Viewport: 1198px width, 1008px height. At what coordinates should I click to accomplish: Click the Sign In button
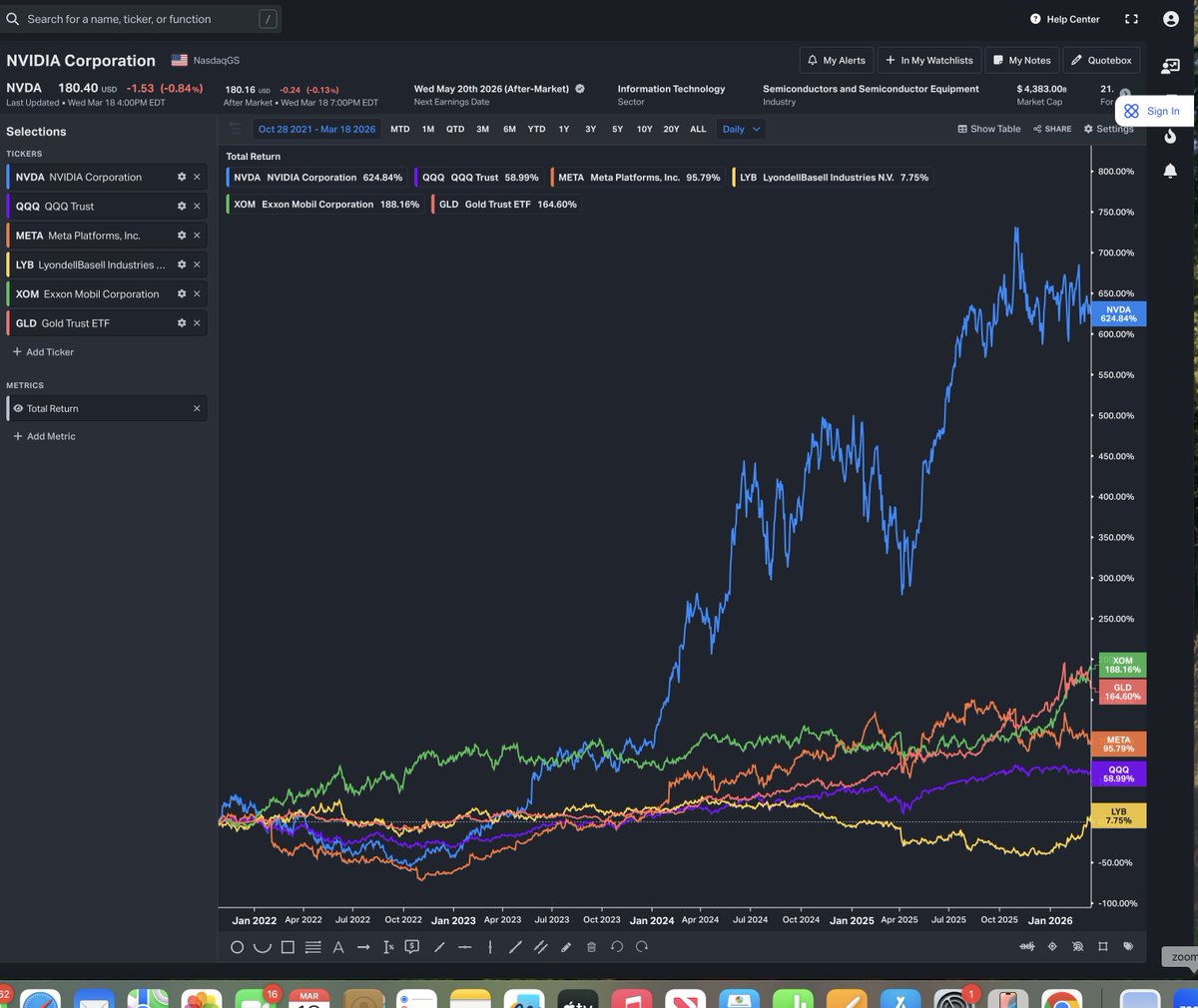coord(1152,111)
